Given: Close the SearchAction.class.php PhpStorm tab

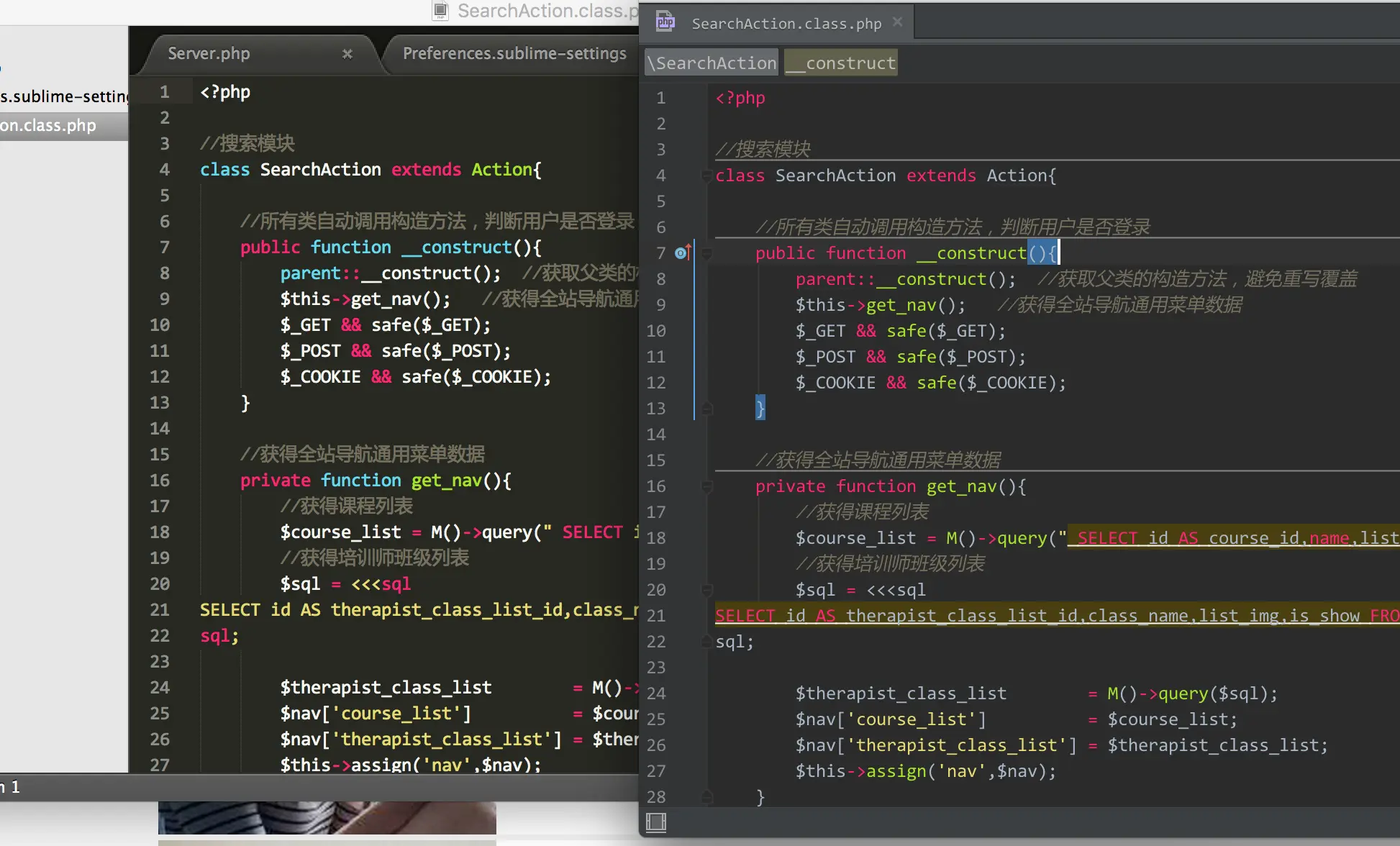Looking at the screenshot, I should [x=897, y=22].
